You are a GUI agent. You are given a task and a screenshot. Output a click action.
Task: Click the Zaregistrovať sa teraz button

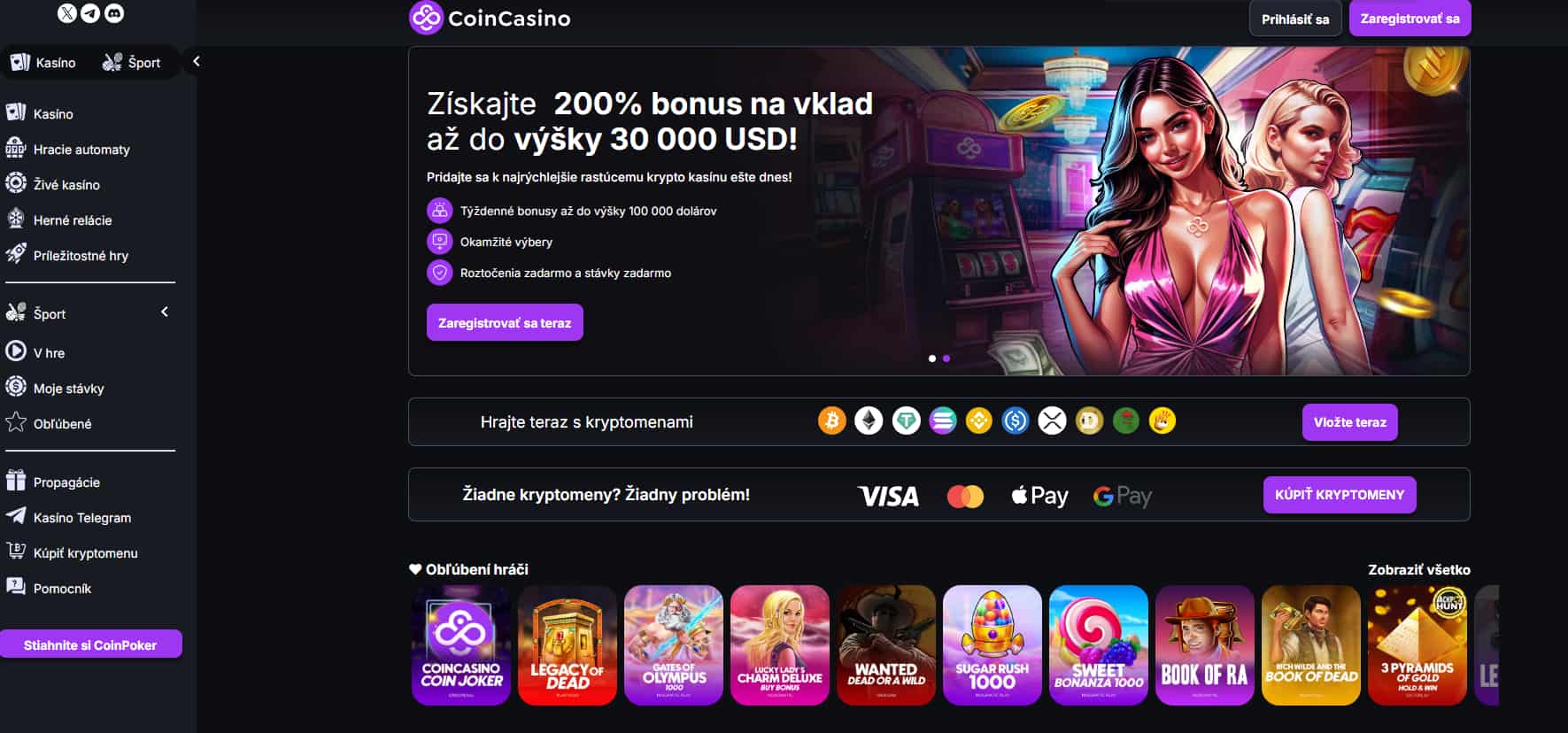(x=505, y=323)
